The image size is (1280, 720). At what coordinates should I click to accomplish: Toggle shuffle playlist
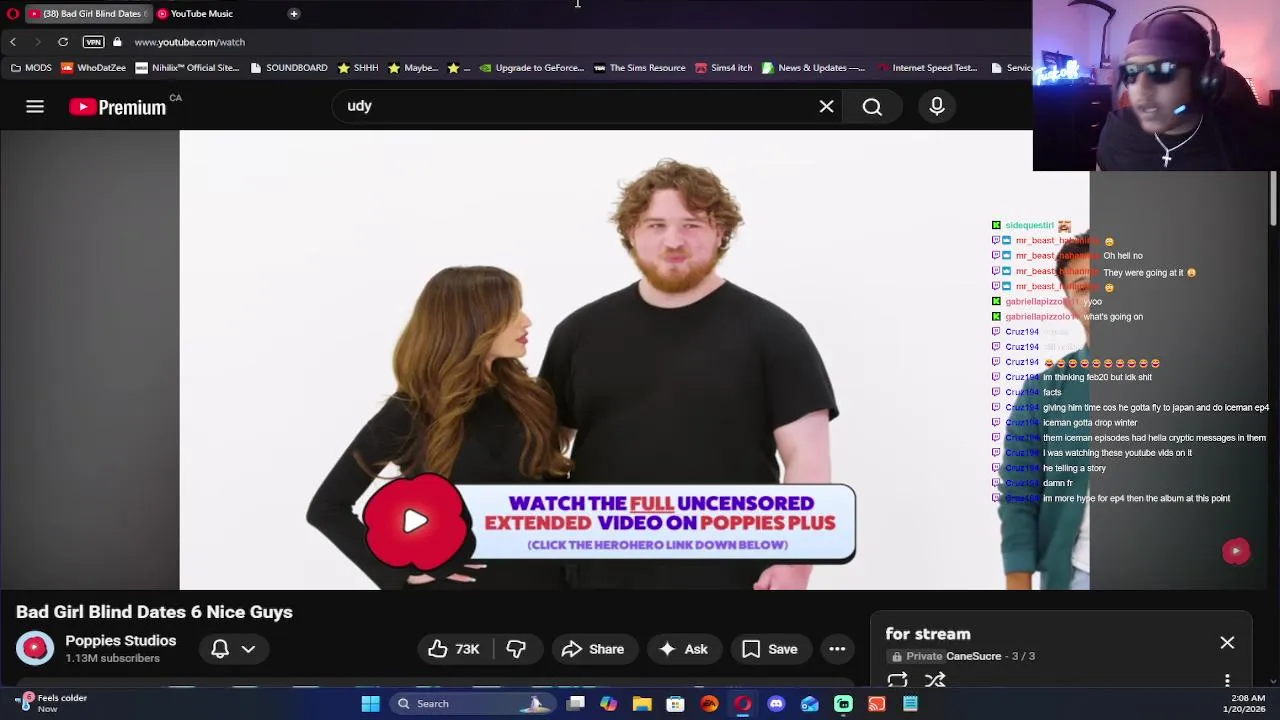pos(935,681)
